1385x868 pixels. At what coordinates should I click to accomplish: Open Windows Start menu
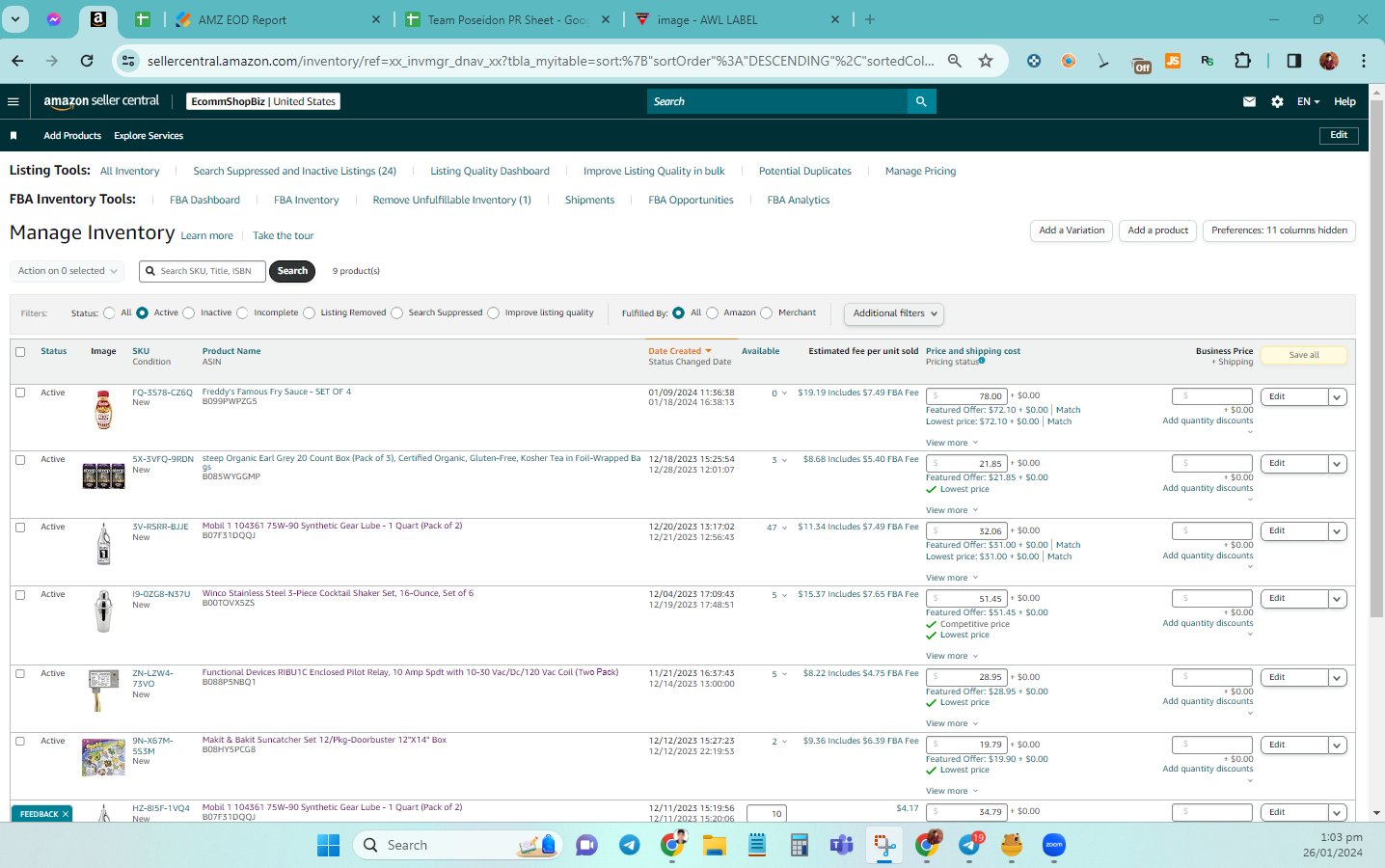[x=328, y=845]
